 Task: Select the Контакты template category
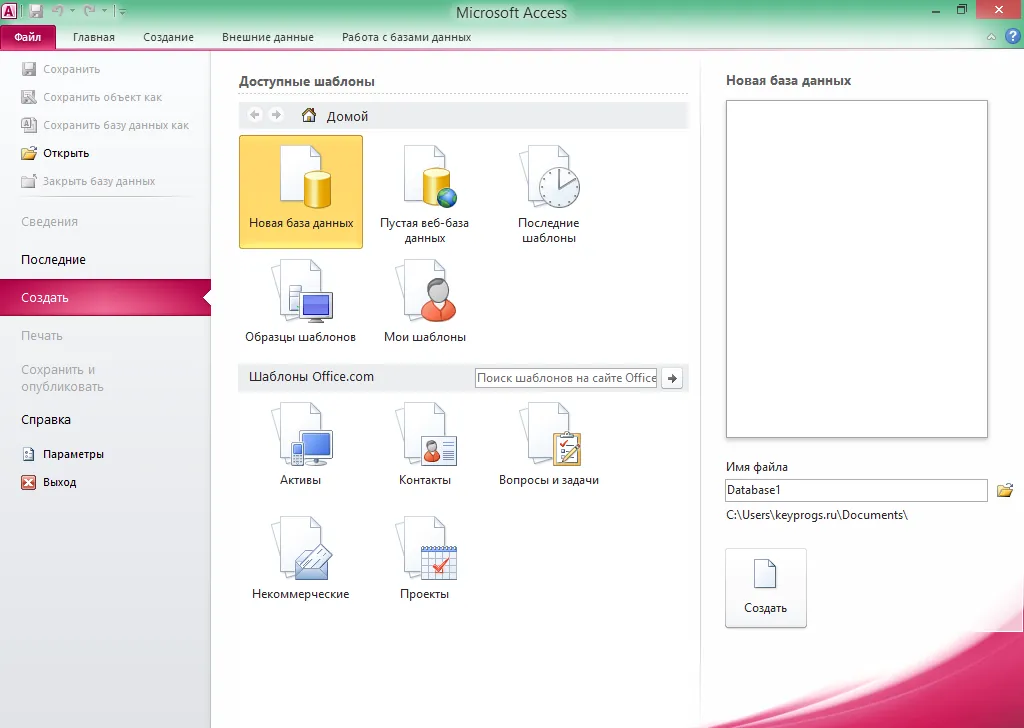424,444
